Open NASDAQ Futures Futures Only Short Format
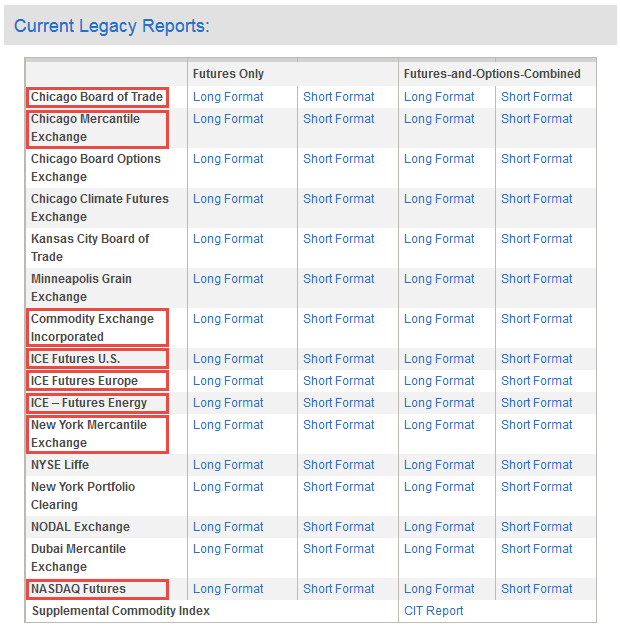 [x=338, y=589]
